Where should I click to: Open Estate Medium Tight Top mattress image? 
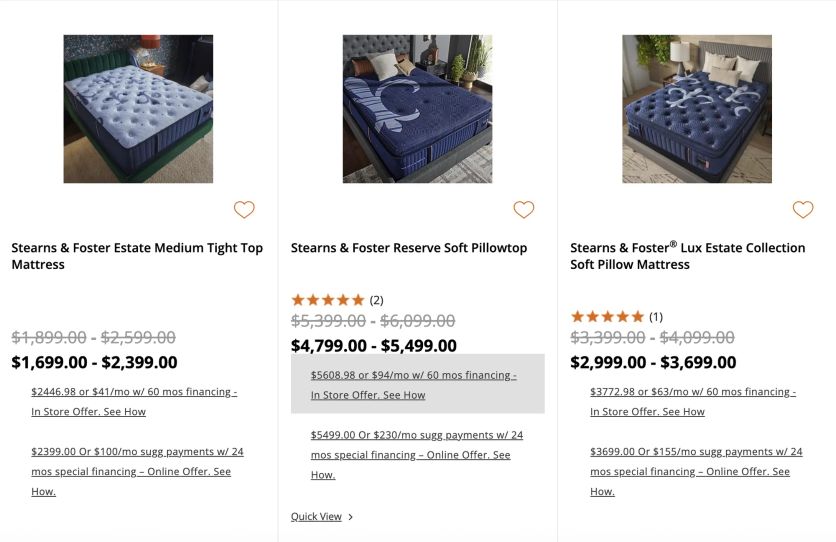click(138, 109)
